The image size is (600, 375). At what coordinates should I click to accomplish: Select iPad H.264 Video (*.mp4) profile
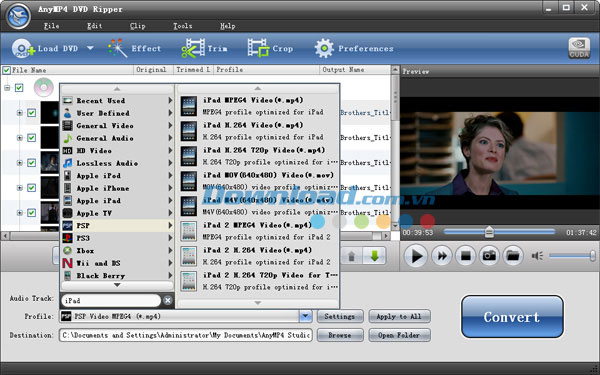coord(258,131)
